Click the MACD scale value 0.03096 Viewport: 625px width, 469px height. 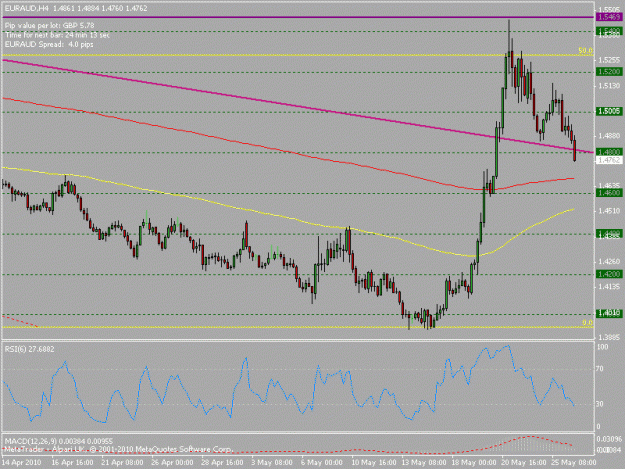(609, 439)
